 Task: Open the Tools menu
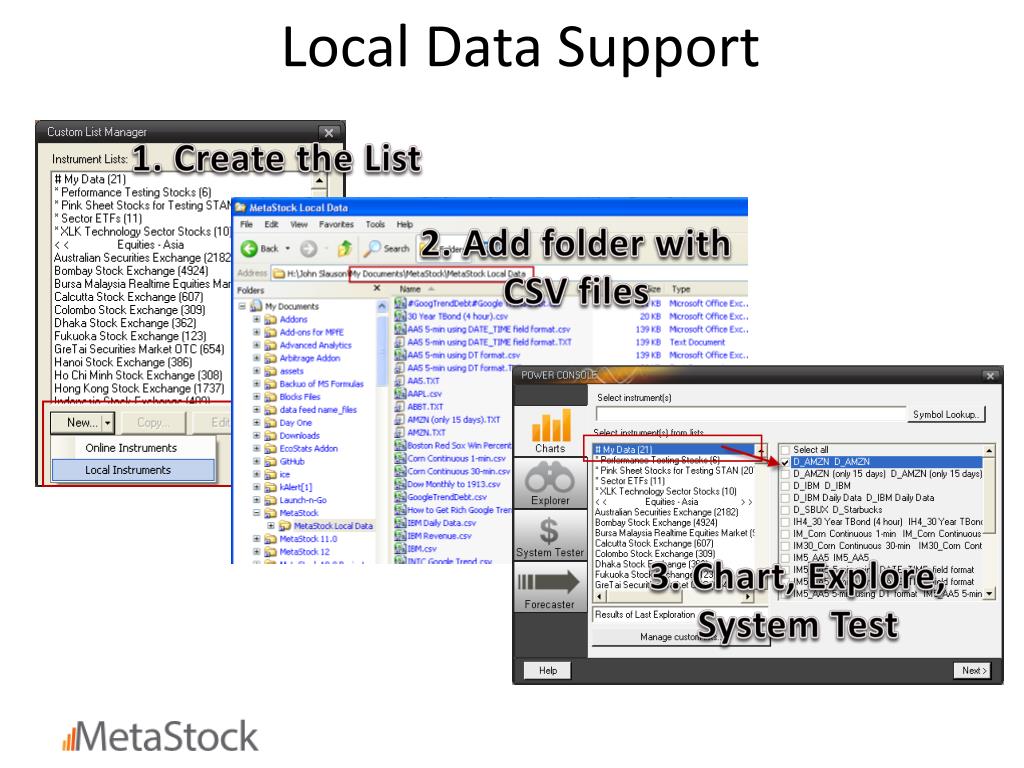point(375,224)
